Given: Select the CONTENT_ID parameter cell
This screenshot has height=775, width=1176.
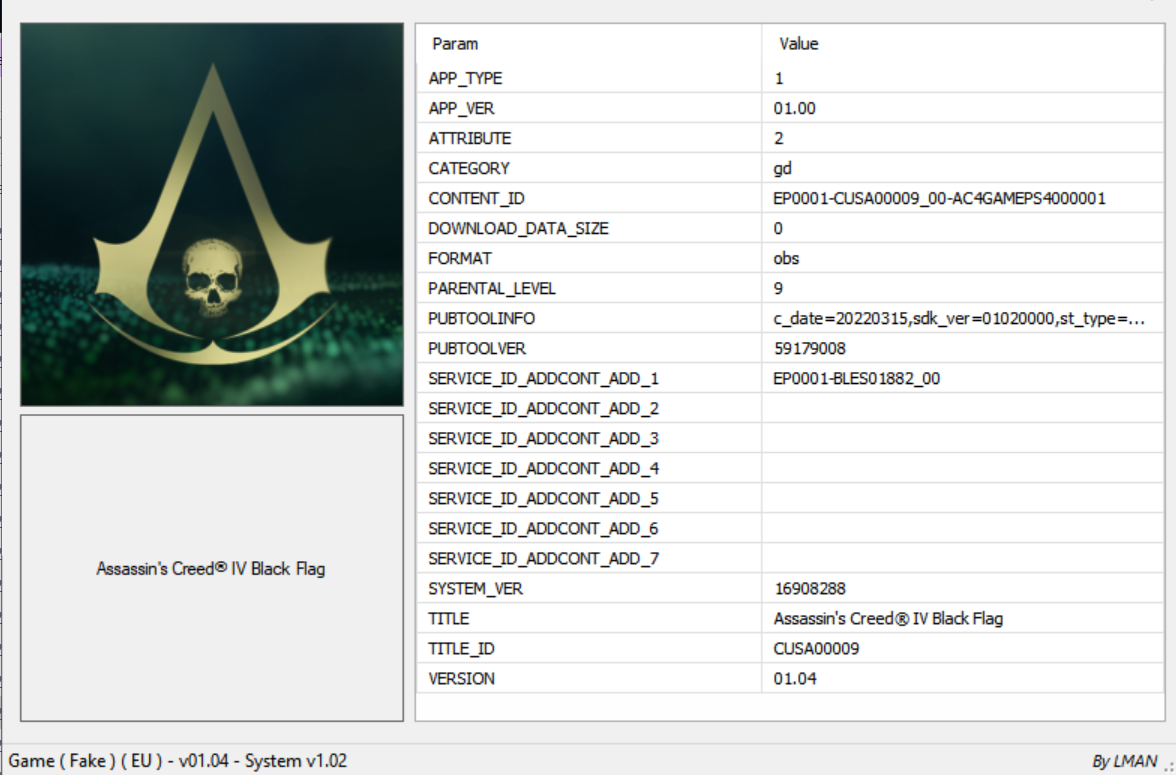Looking at the screenshot, I should point(589,198).
